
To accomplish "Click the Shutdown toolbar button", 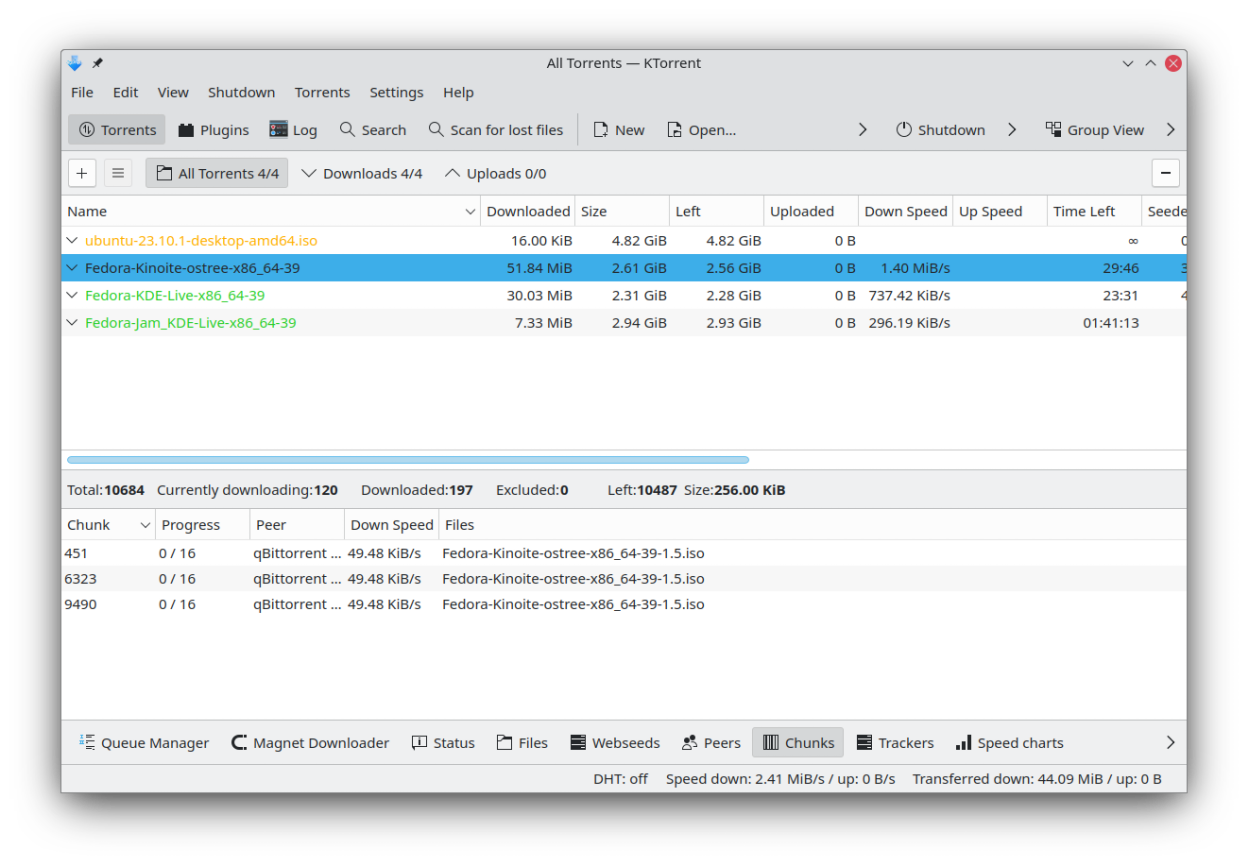I will click(940, 130).
